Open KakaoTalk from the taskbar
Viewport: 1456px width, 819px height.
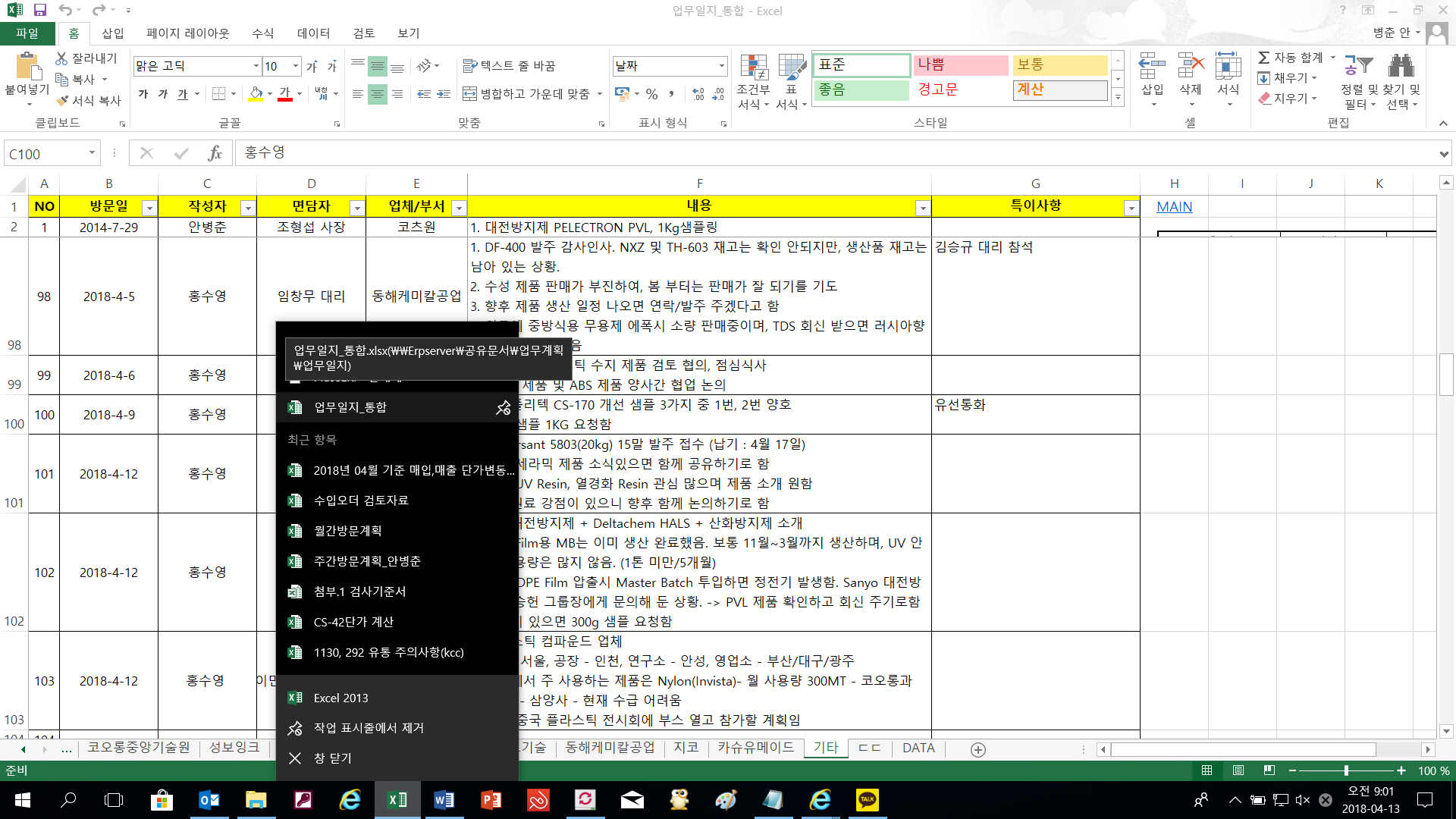click(867, 800)
